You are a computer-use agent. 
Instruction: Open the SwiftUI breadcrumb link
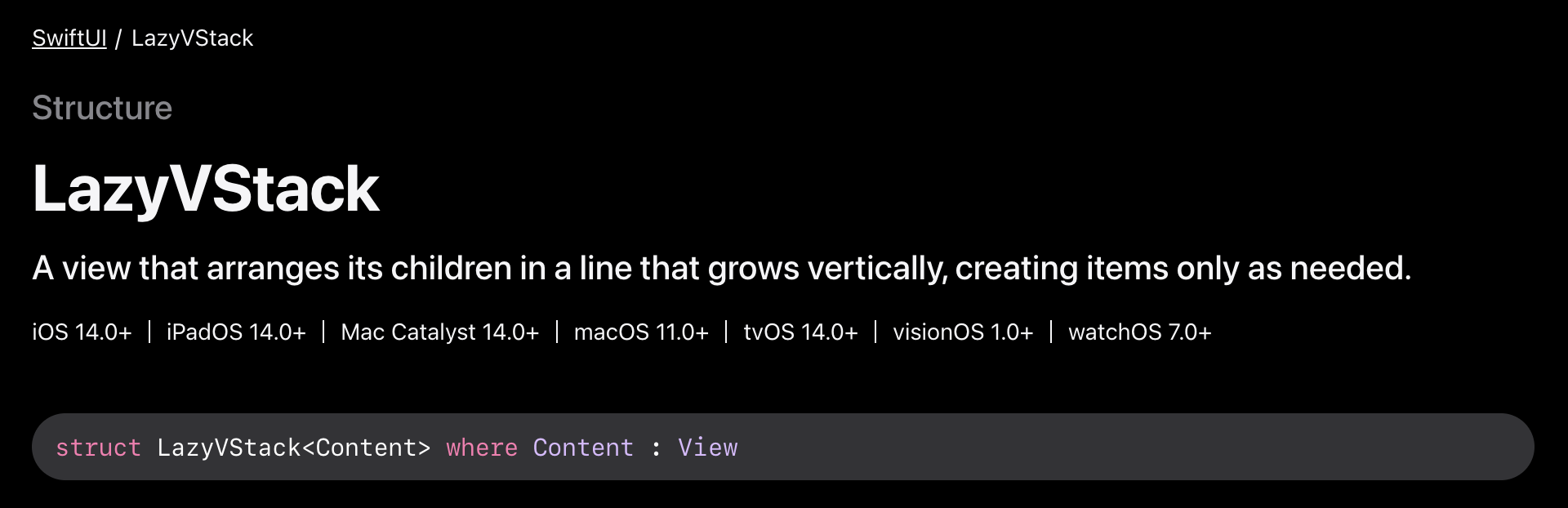tap(69, 38)
